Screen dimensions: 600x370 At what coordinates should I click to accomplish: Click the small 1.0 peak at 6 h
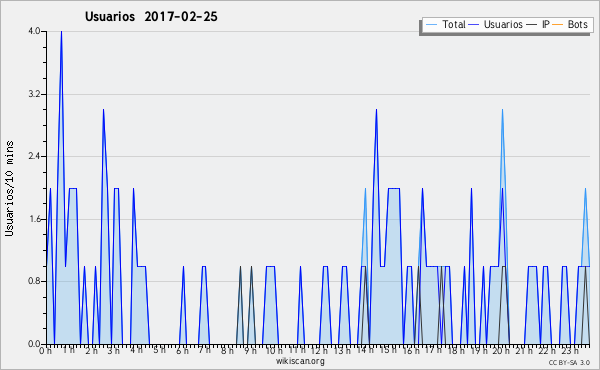(x=183, y=267)
